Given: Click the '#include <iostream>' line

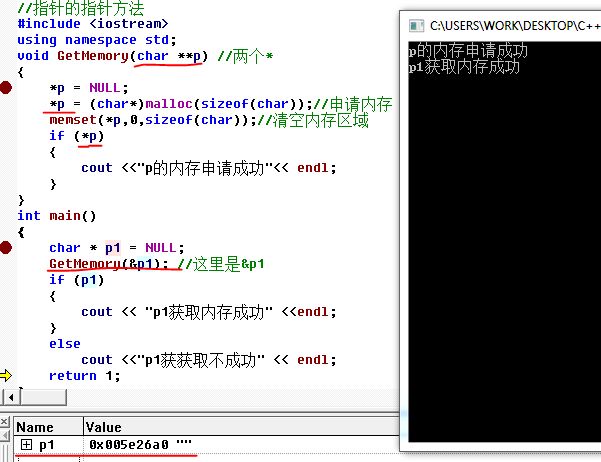Looking at the screenshot, I should (x=93, y=24).
